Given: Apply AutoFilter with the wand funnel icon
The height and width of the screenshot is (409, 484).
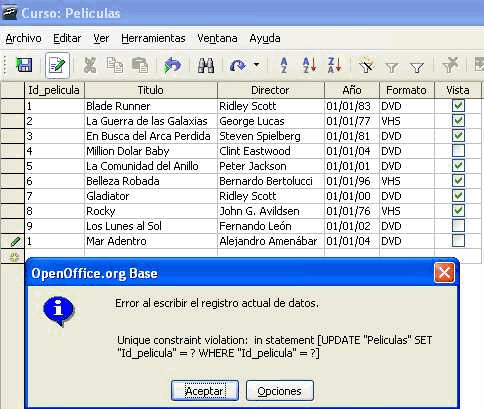Looking at the screenshot, I should [x=366, y=66].
